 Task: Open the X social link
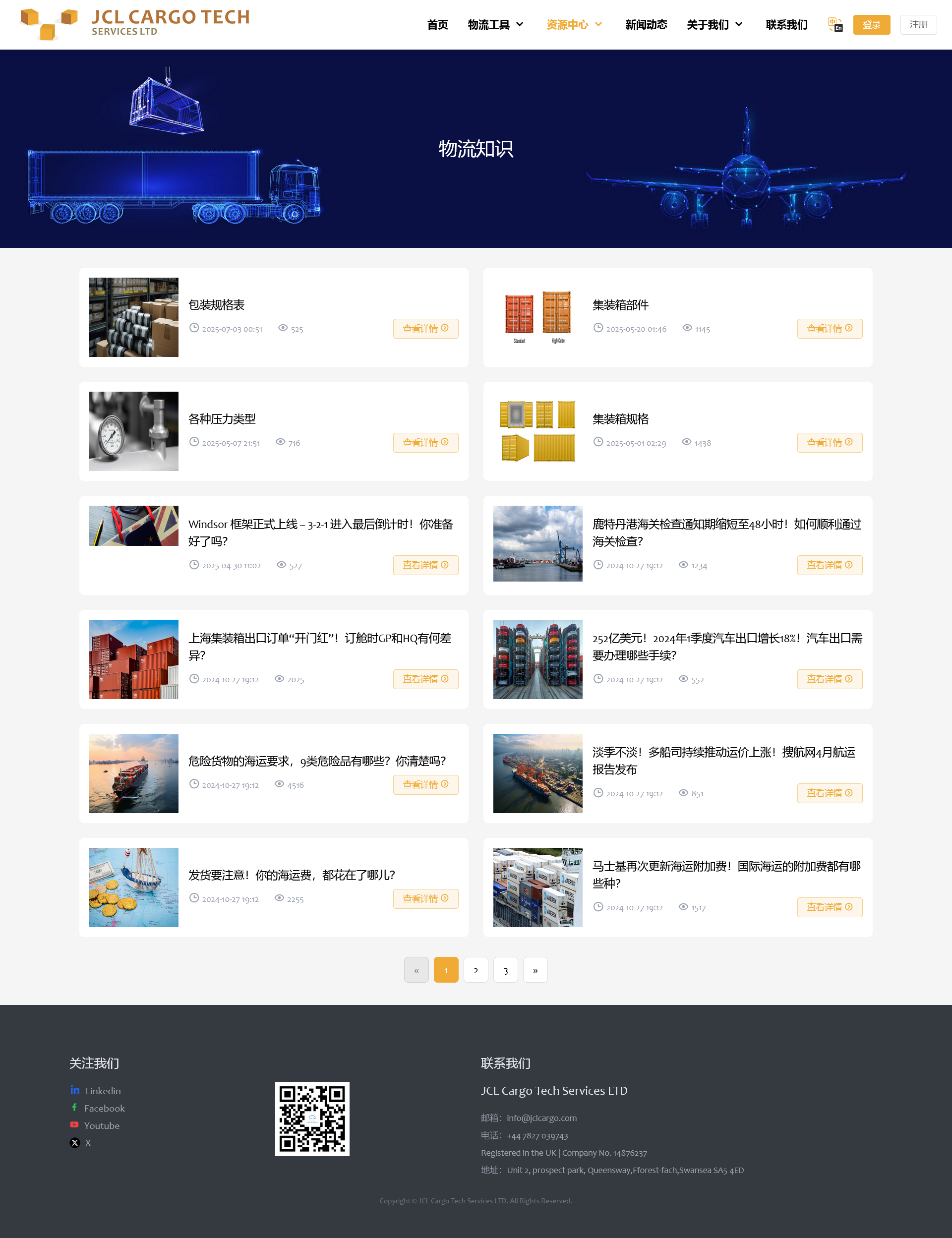click(x=87, y=1143)
